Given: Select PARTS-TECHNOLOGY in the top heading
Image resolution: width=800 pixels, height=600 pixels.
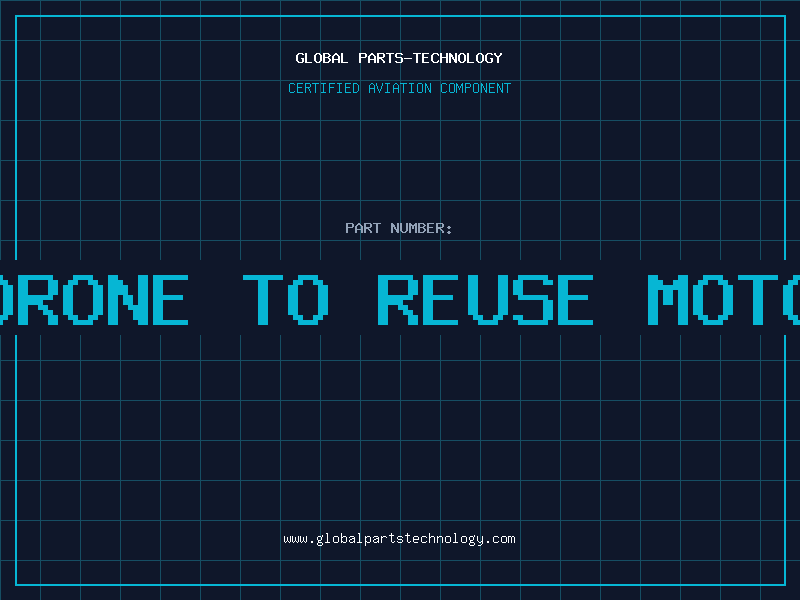Looking at the screenshot, I should click(x=431, y=58).
